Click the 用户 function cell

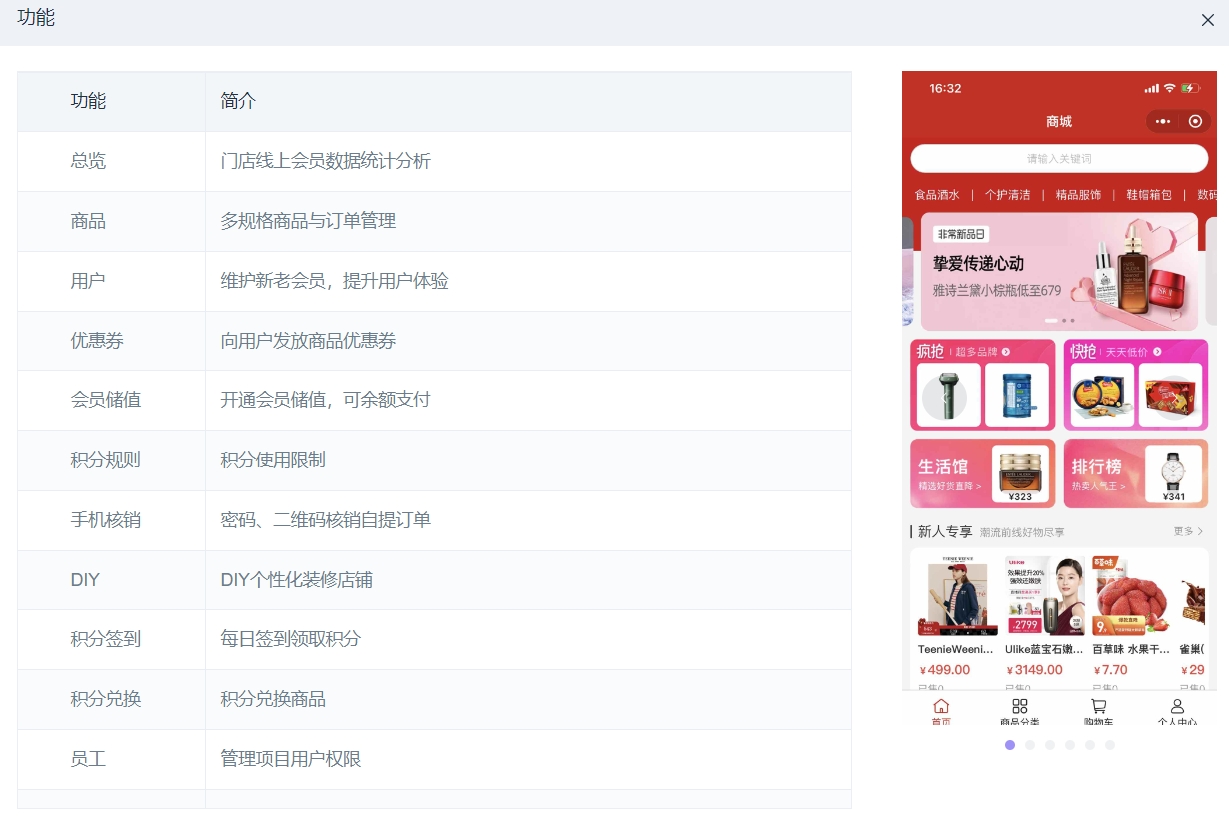[112, 281]
